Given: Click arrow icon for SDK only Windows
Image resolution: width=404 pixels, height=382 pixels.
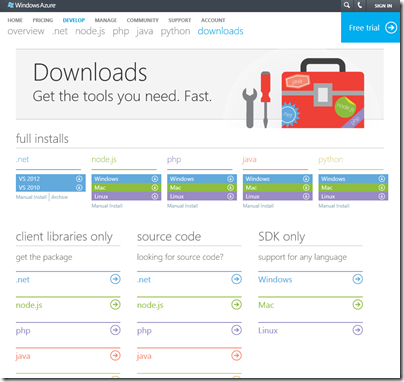Looking at the screenshot, I should pyautogui.click(x=358, y=279).
